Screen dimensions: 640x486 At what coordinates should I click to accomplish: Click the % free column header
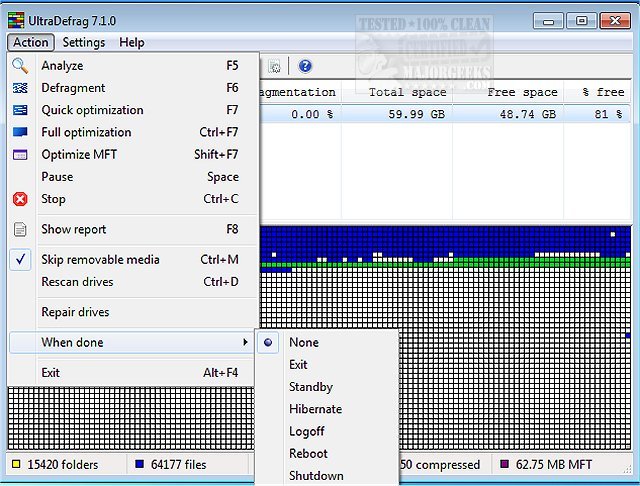(x=598, y=92)
